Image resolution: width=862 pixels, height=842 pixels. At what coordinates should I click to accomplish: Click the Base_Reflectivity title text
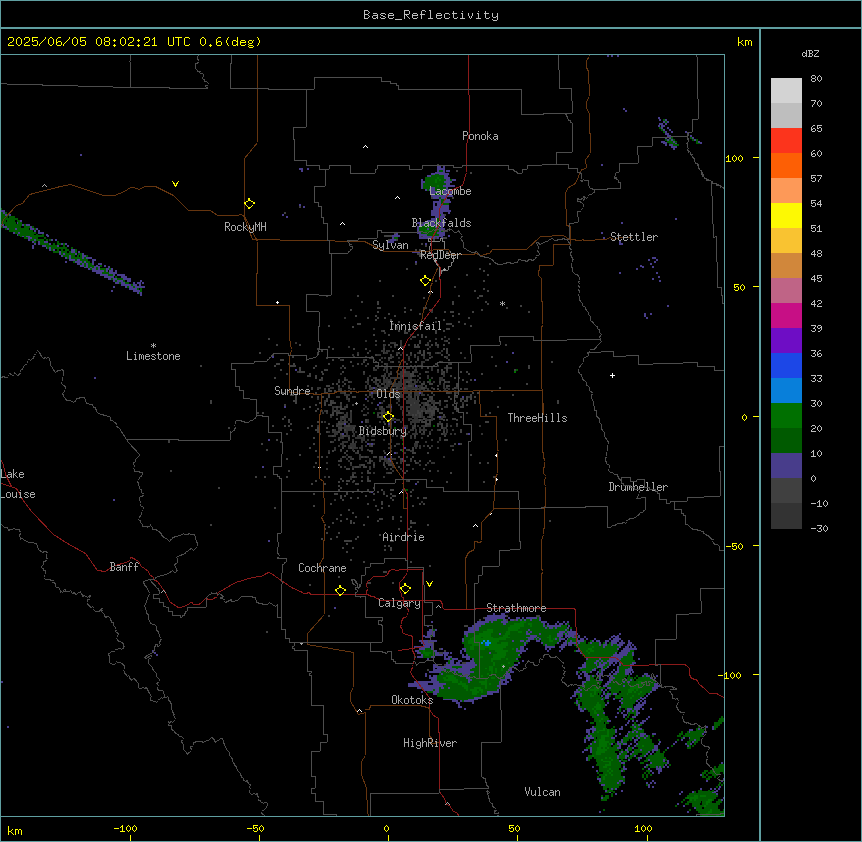[x=430, y=15]
